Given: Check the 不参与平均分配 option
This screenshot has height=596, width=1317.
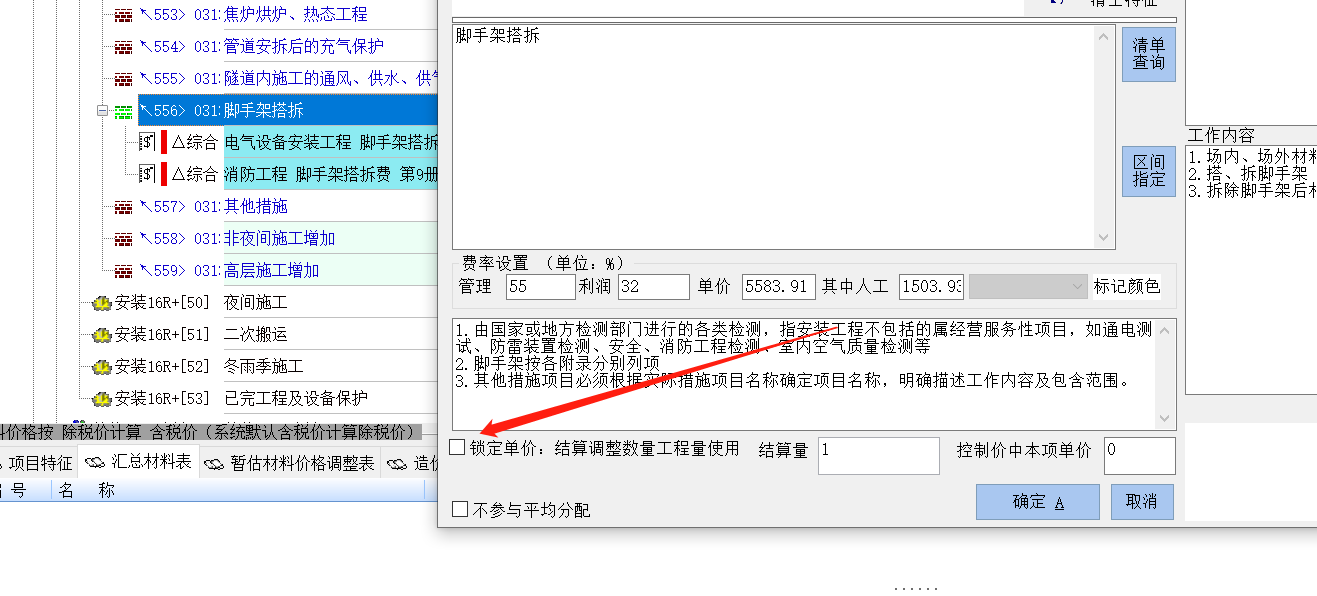Looking at the screenshot, I should pyautogui.click(x=460, y=509).
